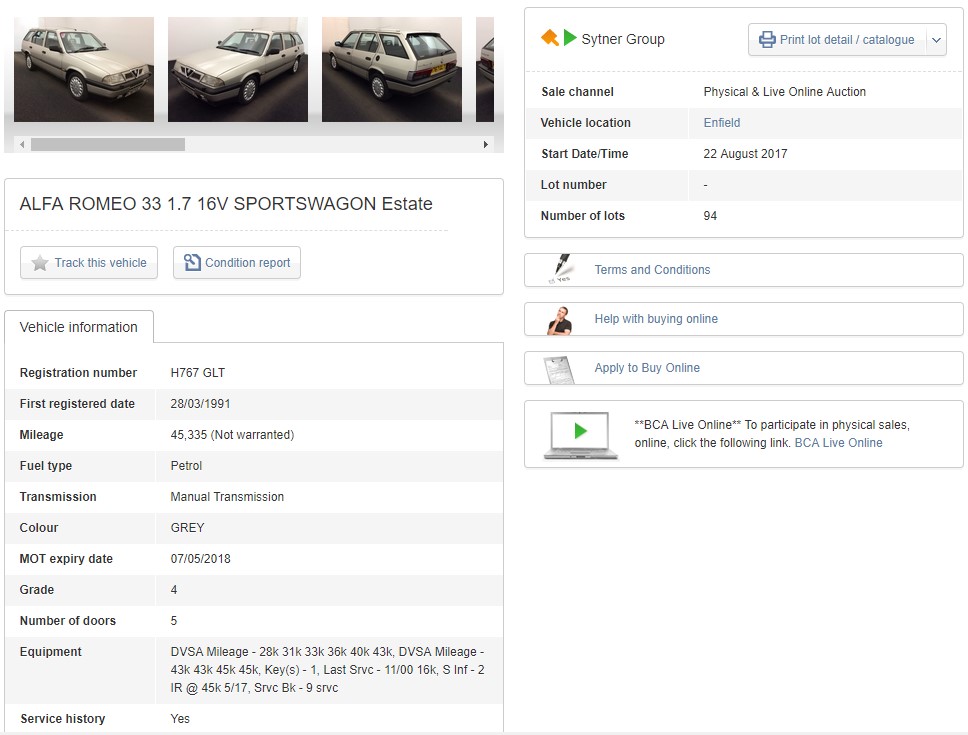Click the star icon on Track this vehicle
This screenshot has width=968, height=735.
pos(40,263)
